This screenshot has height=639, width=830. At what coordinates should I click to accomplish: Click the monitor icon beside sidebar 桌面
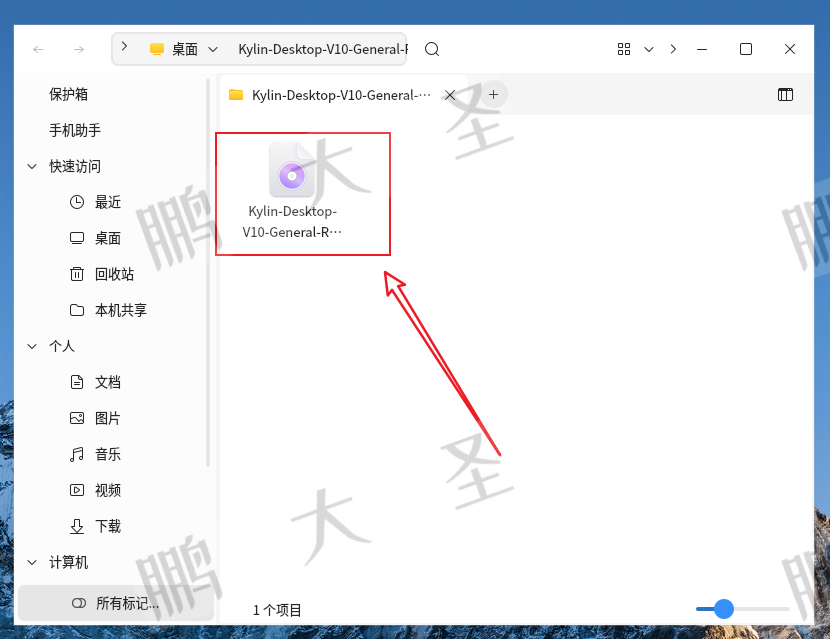click(x=77, y=238)
